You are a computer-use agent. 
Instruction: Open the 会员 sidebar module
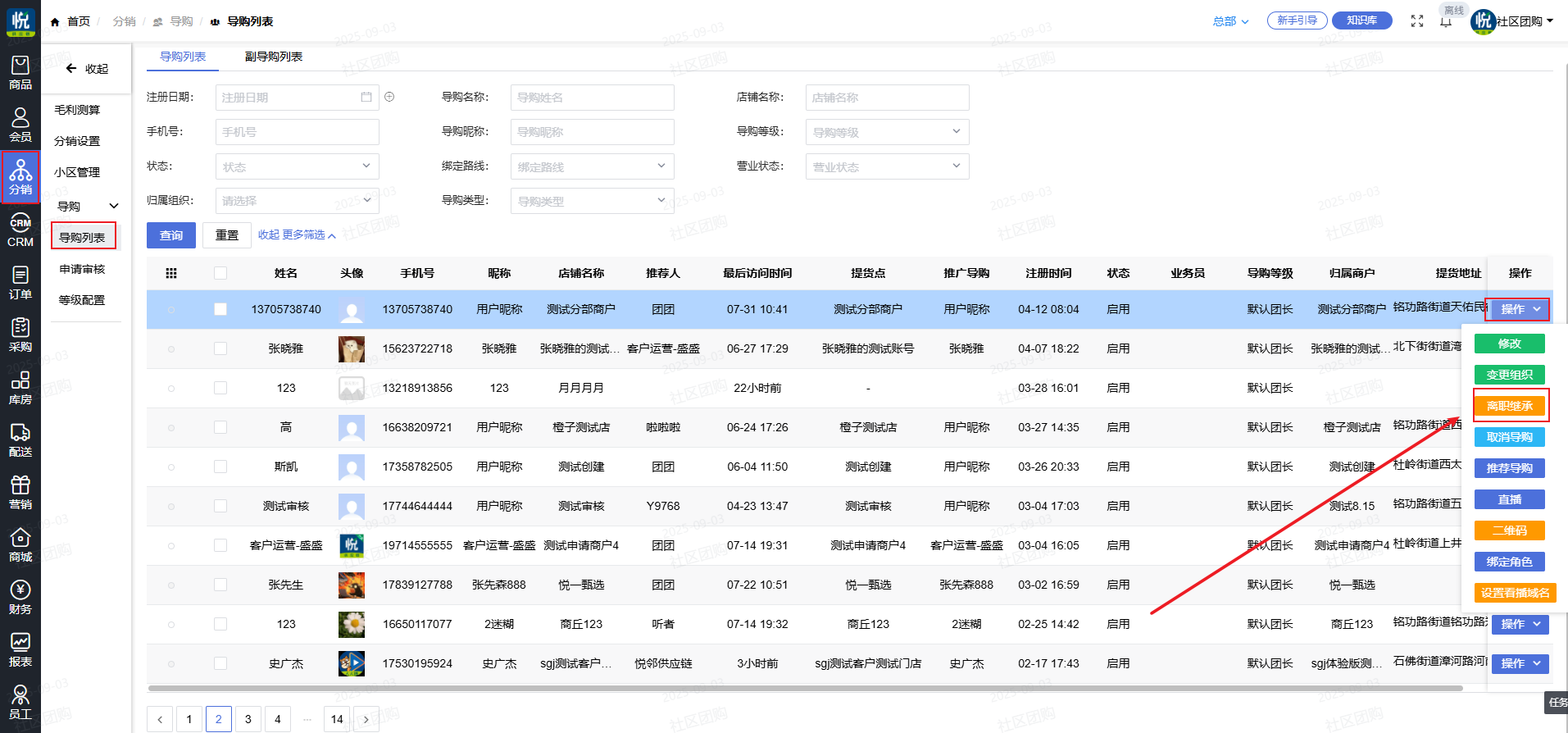point(20,125)
